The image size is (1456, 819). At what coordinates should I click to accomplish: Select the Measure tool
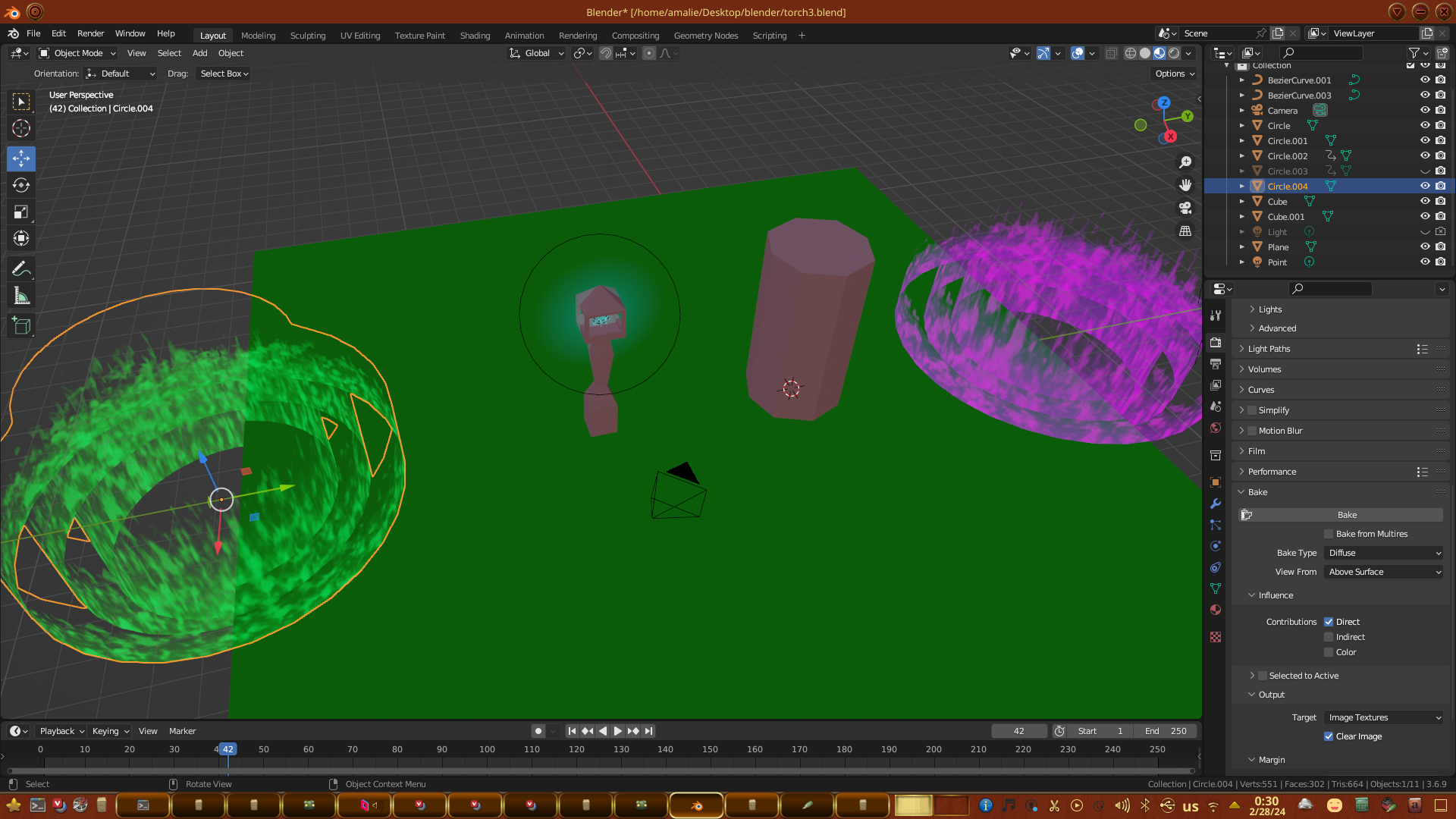click(21, 297)
